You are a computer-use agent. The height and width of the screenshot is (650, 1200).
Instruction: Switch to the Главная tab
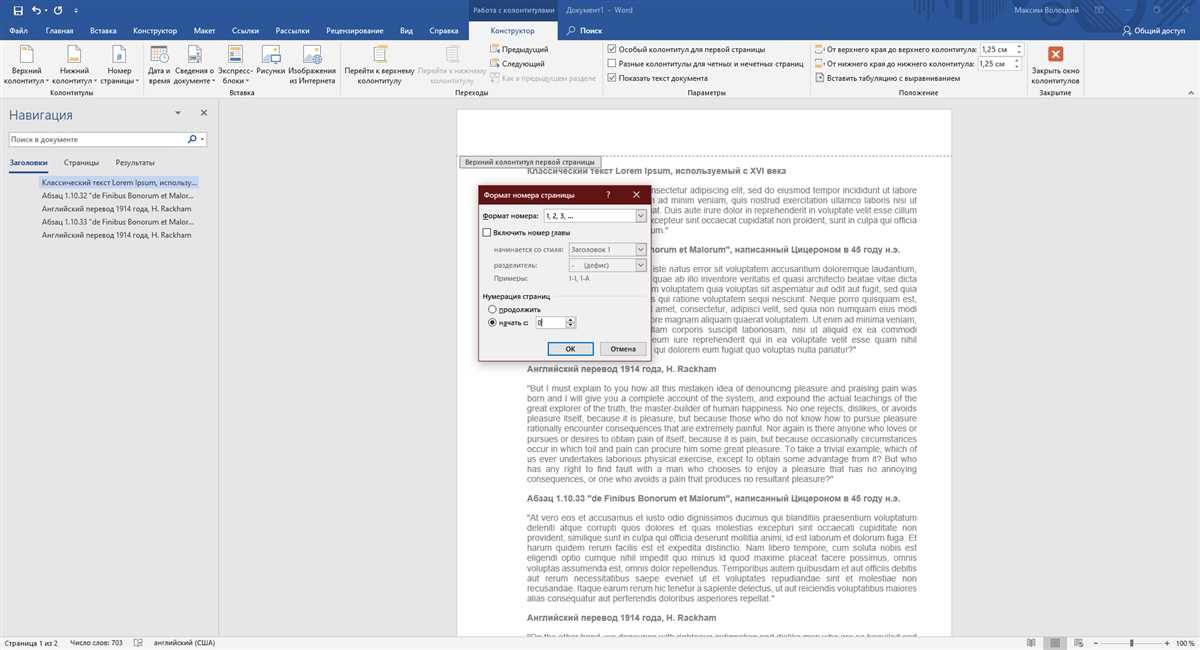pyautogui.click(x=59, y=31)
